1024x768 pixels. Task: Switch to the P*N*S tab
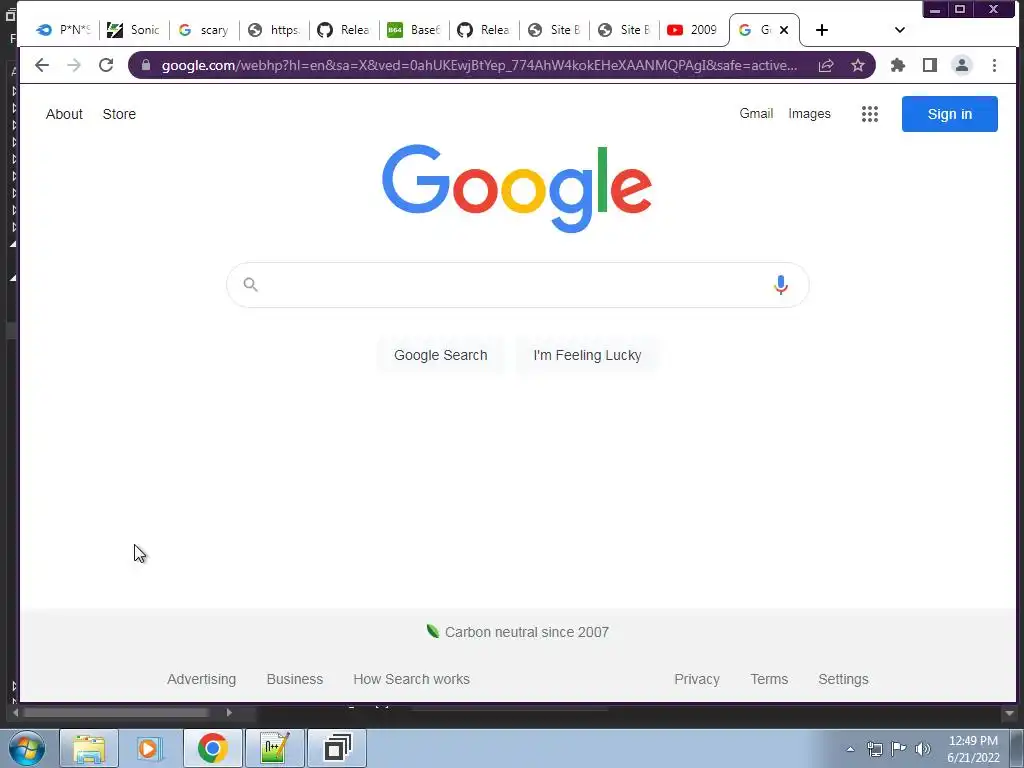[64, 30]
